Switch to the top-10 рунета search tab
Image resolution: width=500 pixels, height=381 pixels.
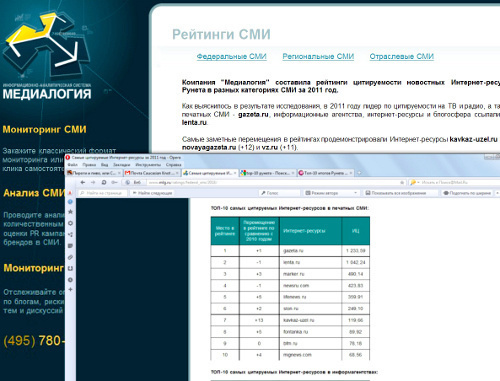(x=267, y=173)
